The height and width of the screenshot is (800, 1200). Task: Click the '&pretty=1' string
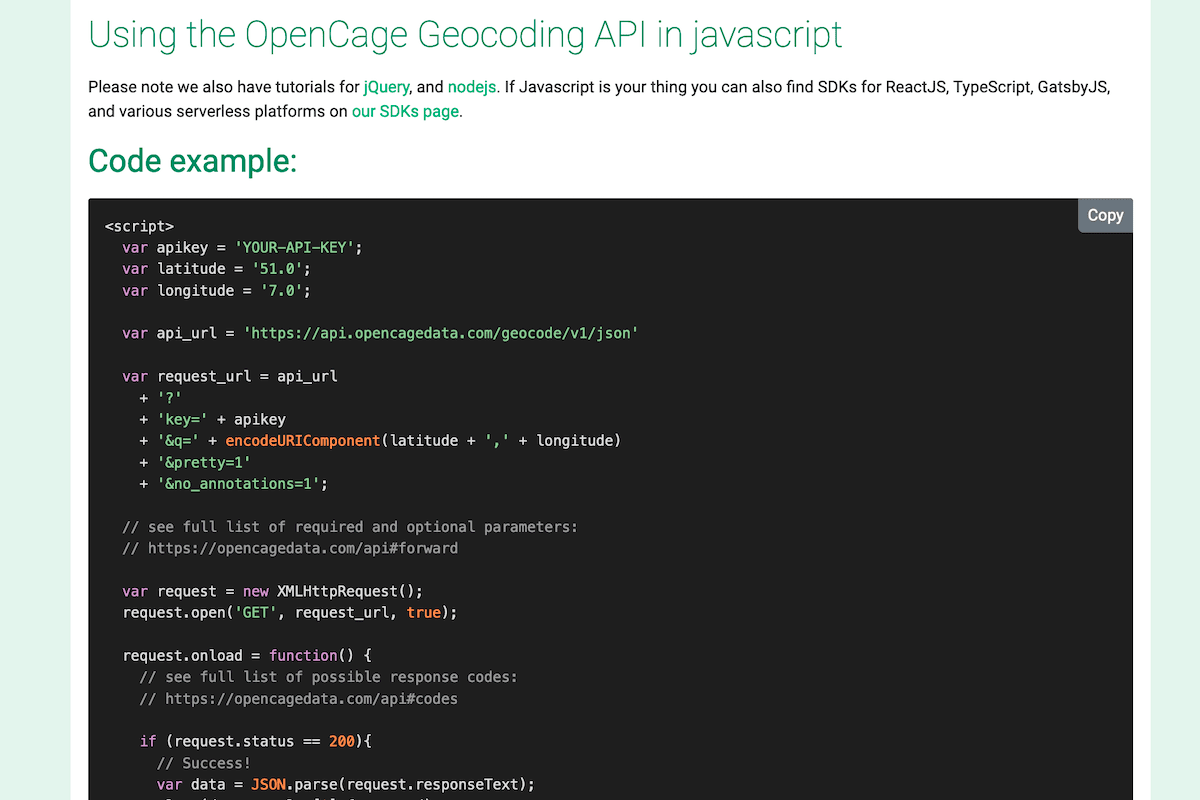pos(204,462)
